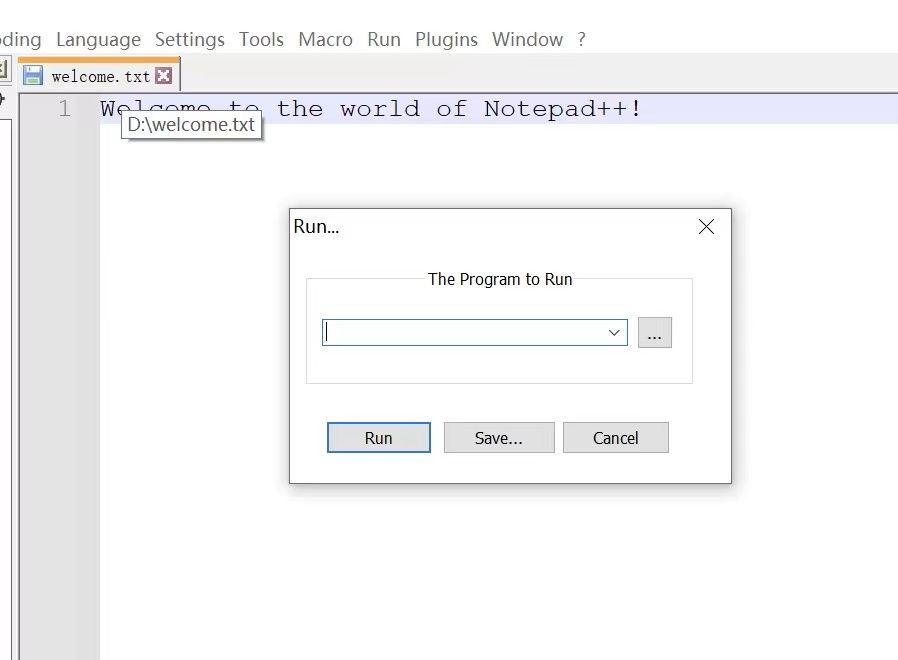
Task: Select the welcome.txt tab
Action: click(100, 76)
